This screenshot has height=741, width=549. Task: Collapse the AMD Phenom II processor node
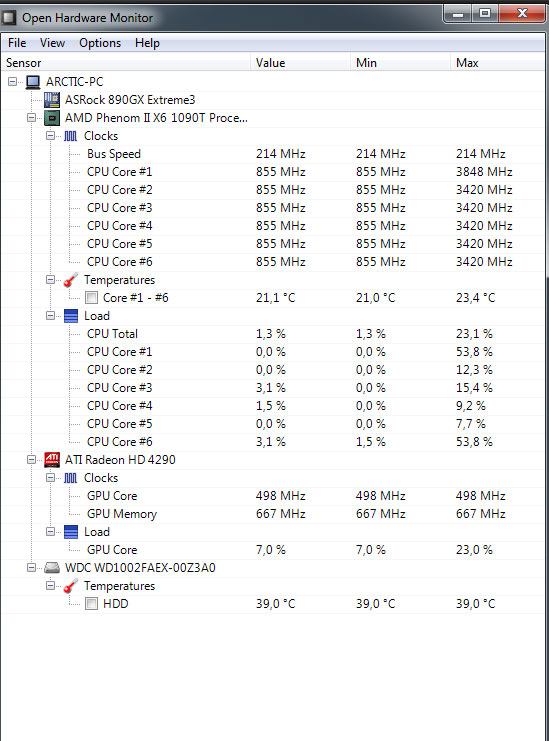(x=32, y=118)
